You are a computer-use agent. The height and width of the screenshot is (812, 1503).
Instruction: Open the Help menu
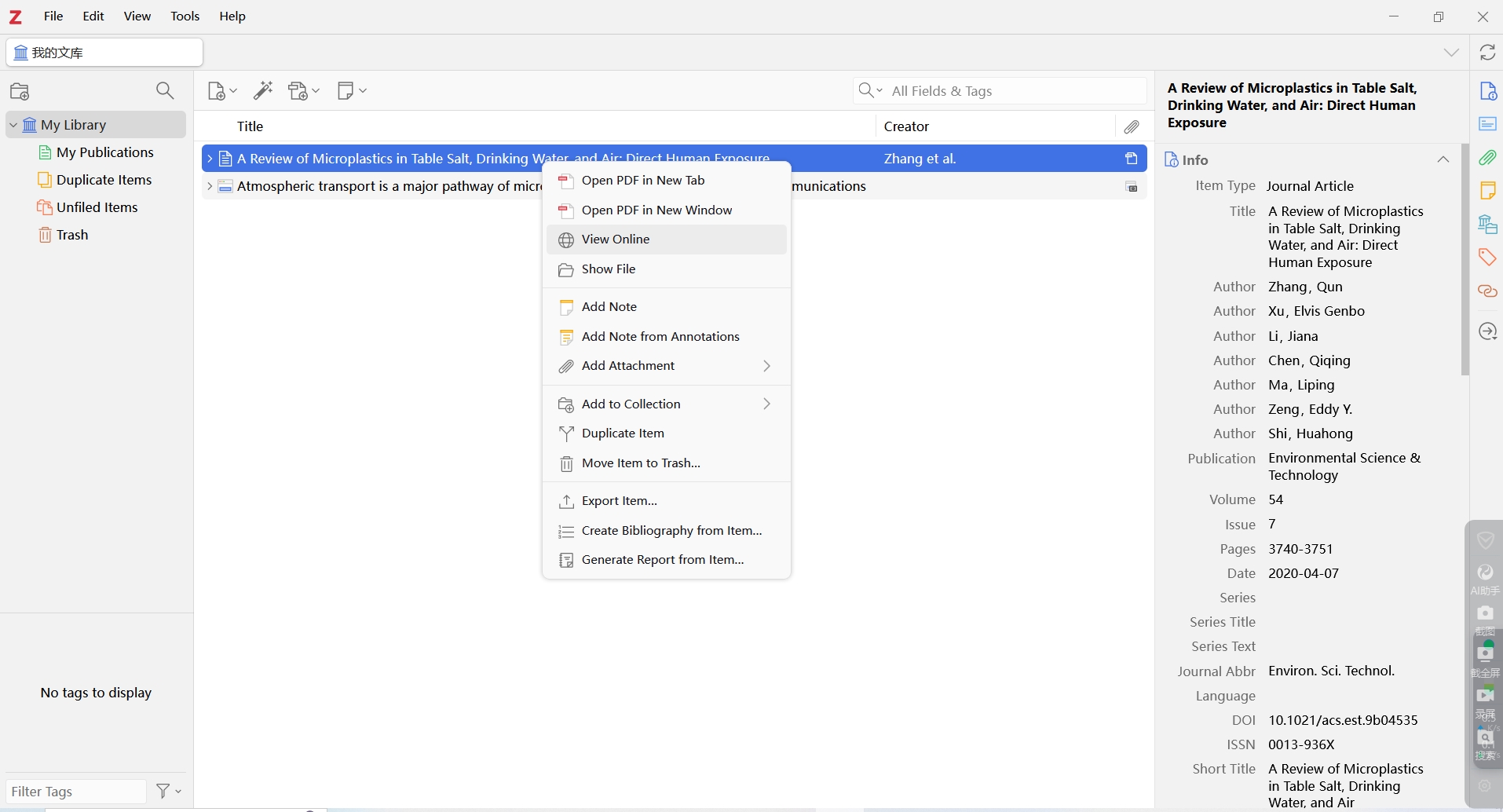pyautogui.click(x=232, y=16)
